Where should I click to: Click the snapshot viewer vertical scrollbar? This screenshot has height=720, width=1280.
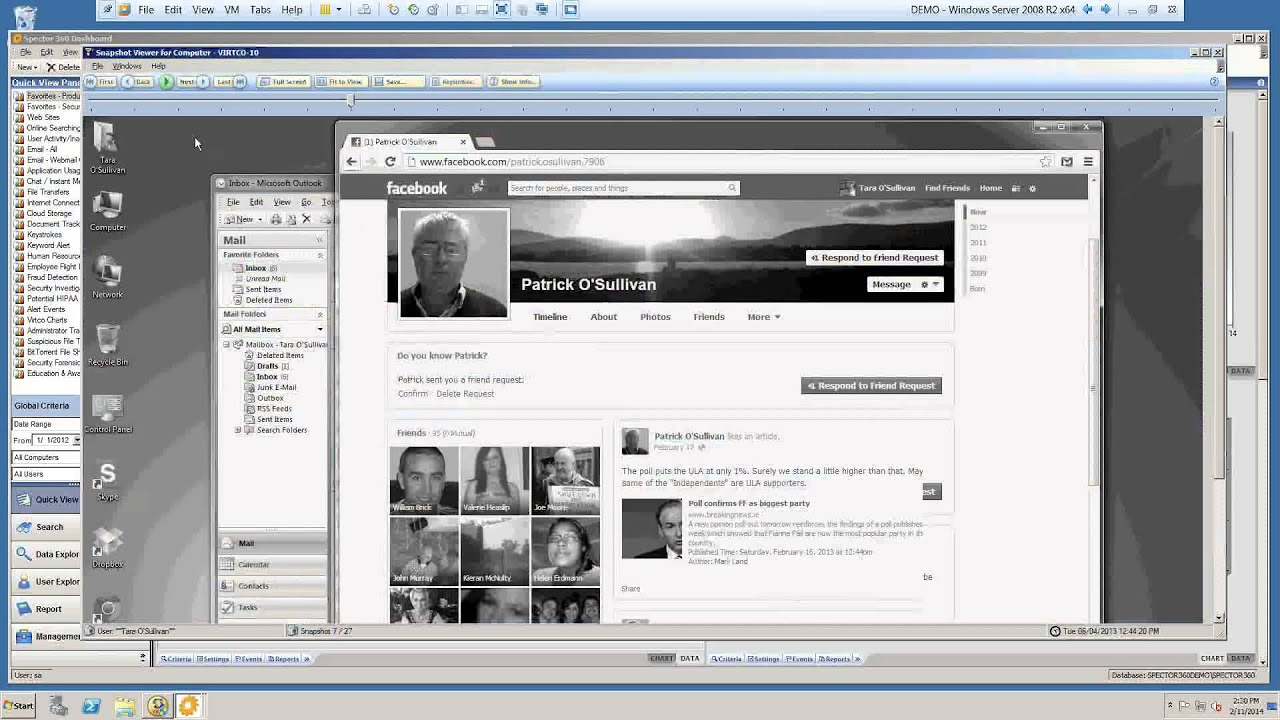tap(1218, 370)
